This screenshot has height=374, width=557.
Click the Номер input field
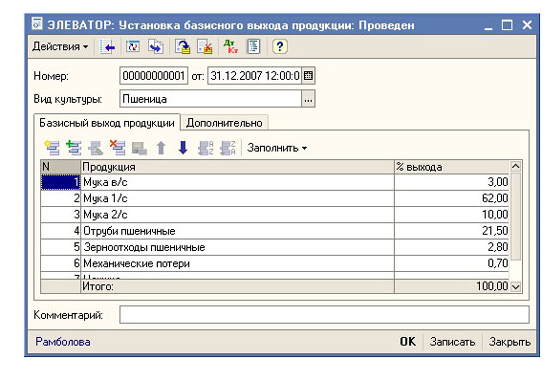point(153,76)
